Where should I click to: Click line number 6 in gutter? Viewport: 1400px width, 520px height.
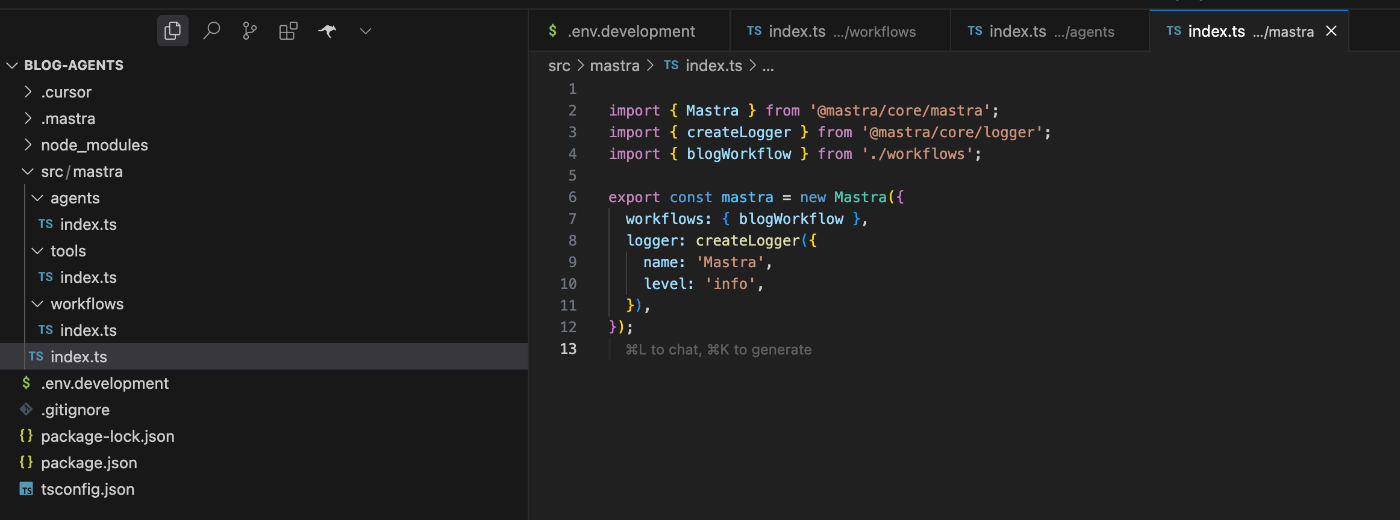[573, 197]
